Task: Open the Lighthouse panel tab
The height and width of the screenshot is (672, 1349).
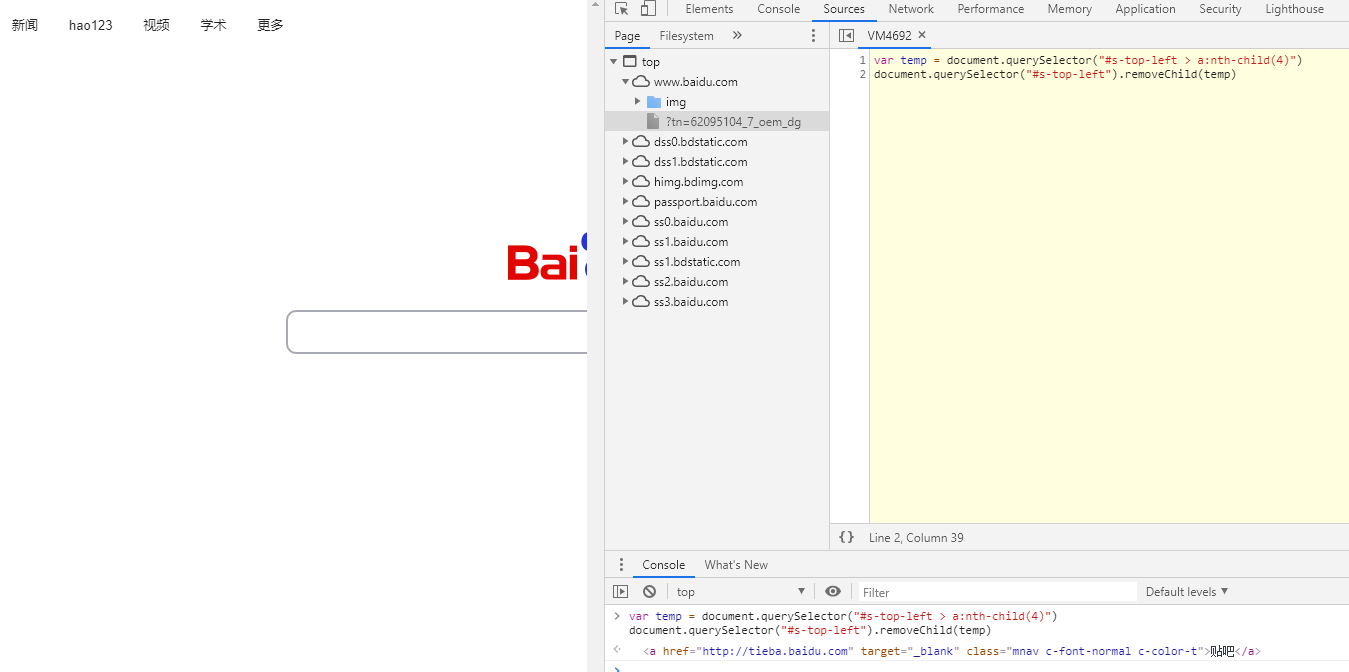Action: tap(1295, 9)
